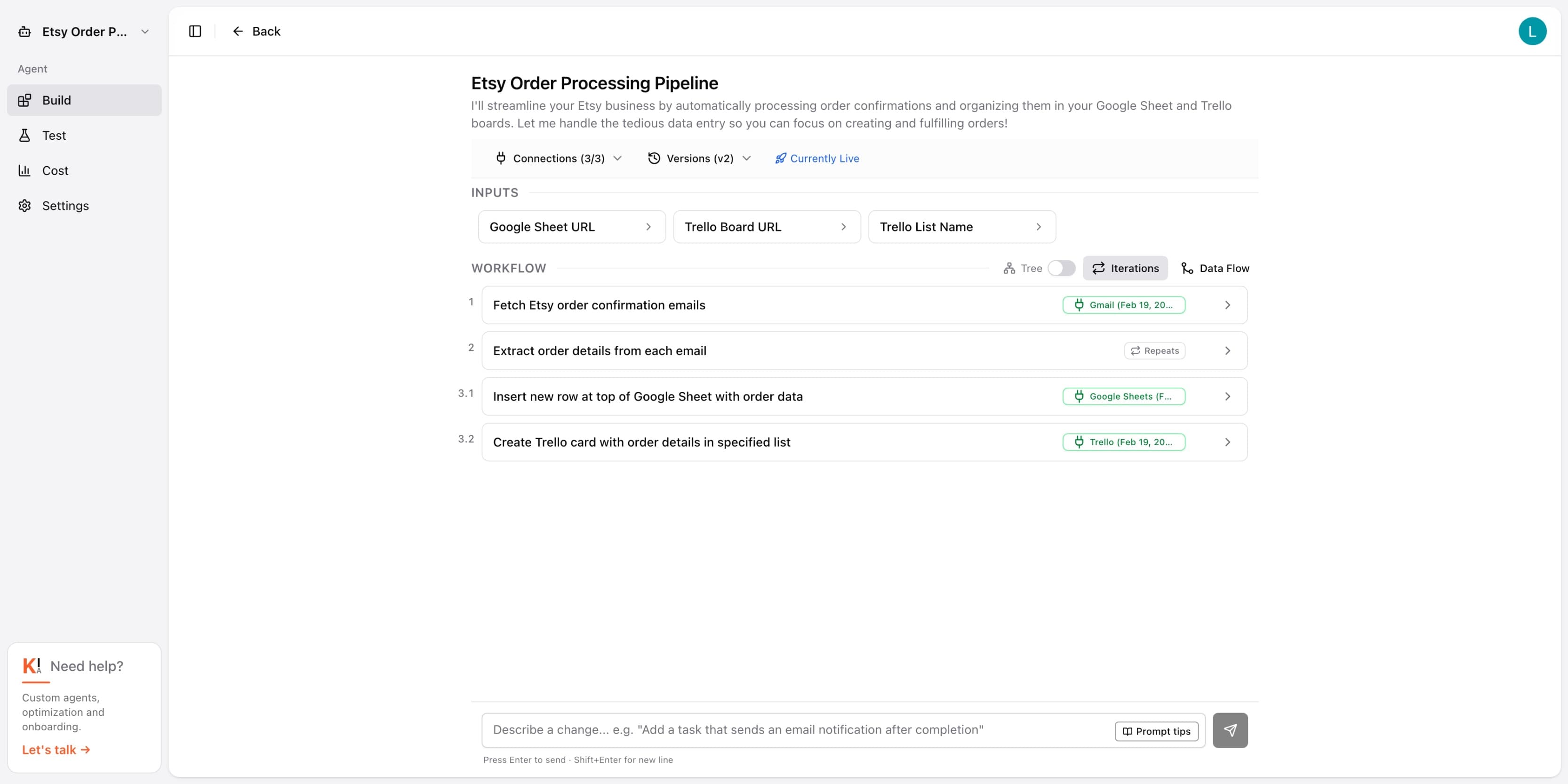Click the Back button
This screenshot has height=784, width=1568.
tap(256, 31)
